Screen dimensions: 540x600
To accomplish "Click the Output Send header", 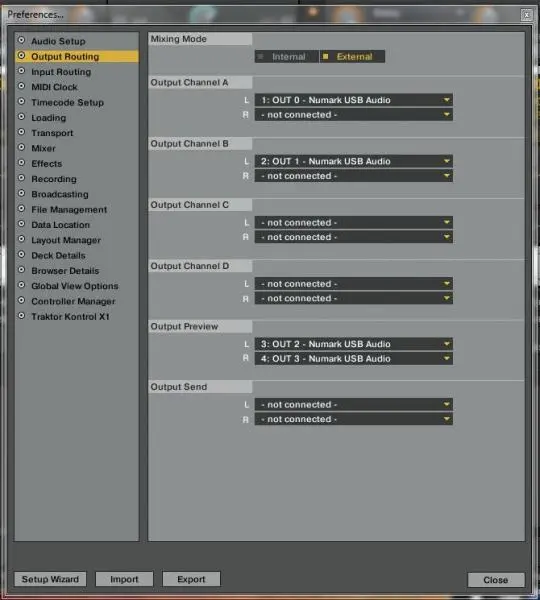I will [x=200, y=387].
